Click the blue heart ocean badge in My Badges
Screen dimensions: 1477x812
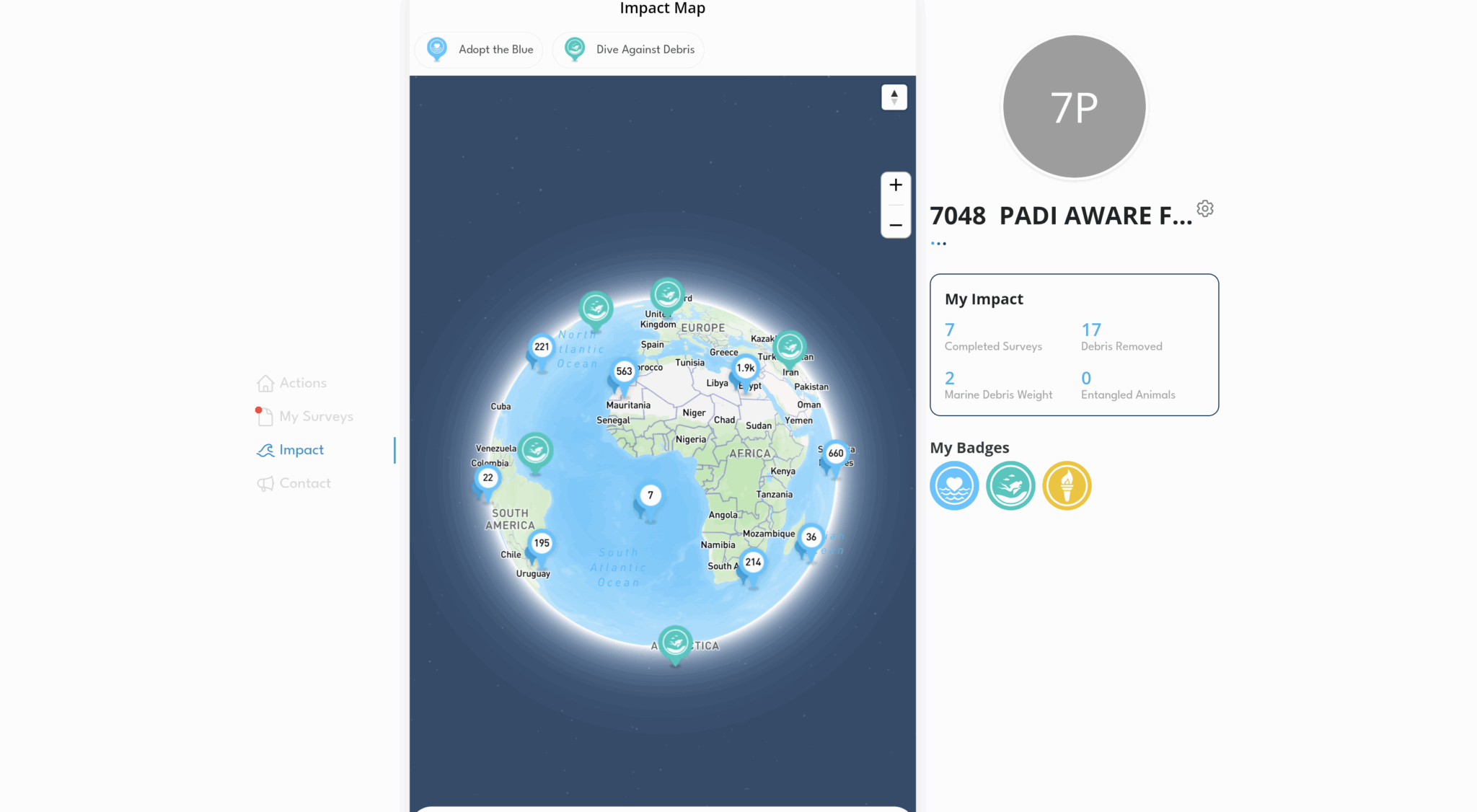click(x=954, y=485)
